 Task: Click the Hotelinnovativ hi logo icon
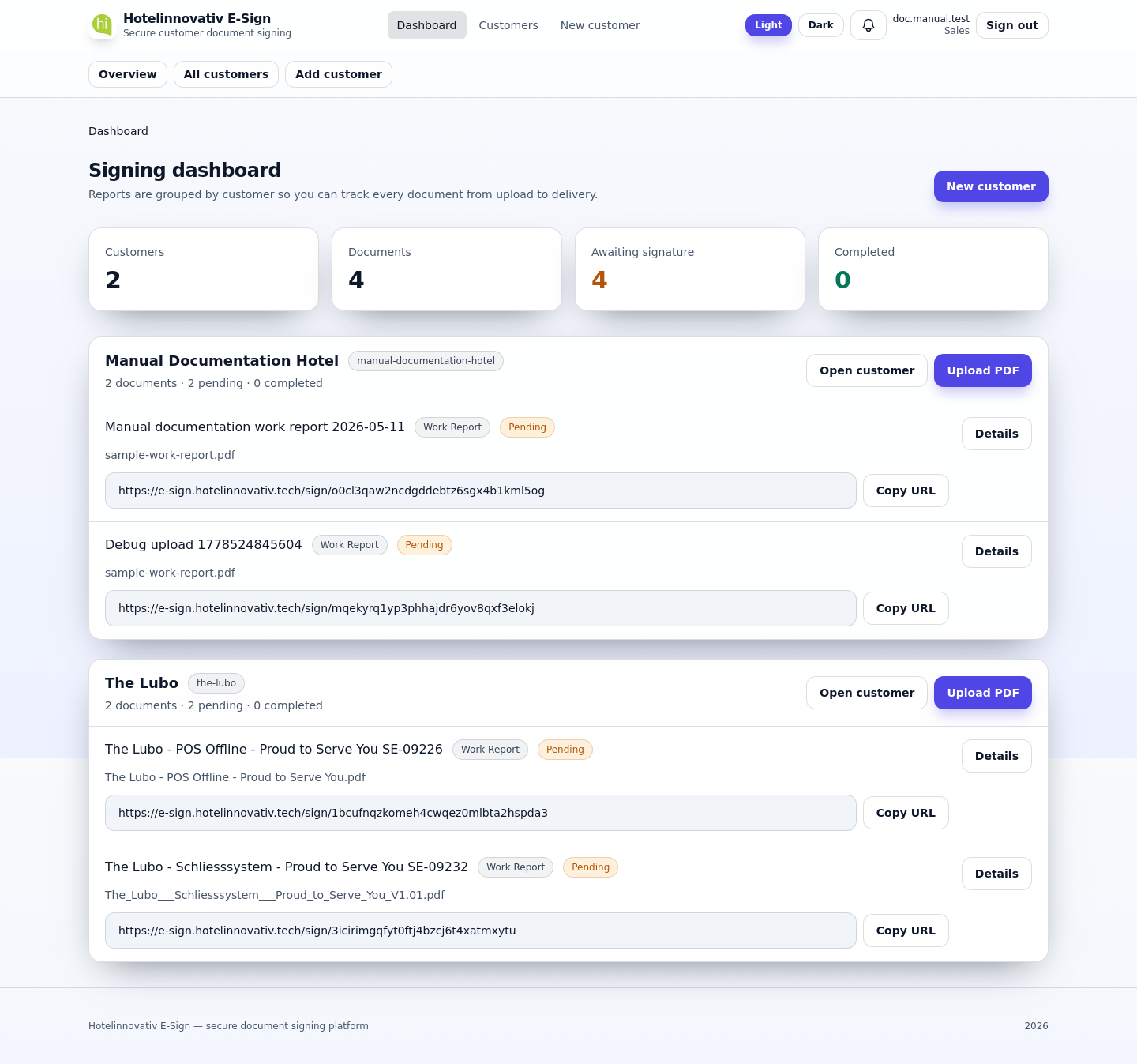(102, 24)
